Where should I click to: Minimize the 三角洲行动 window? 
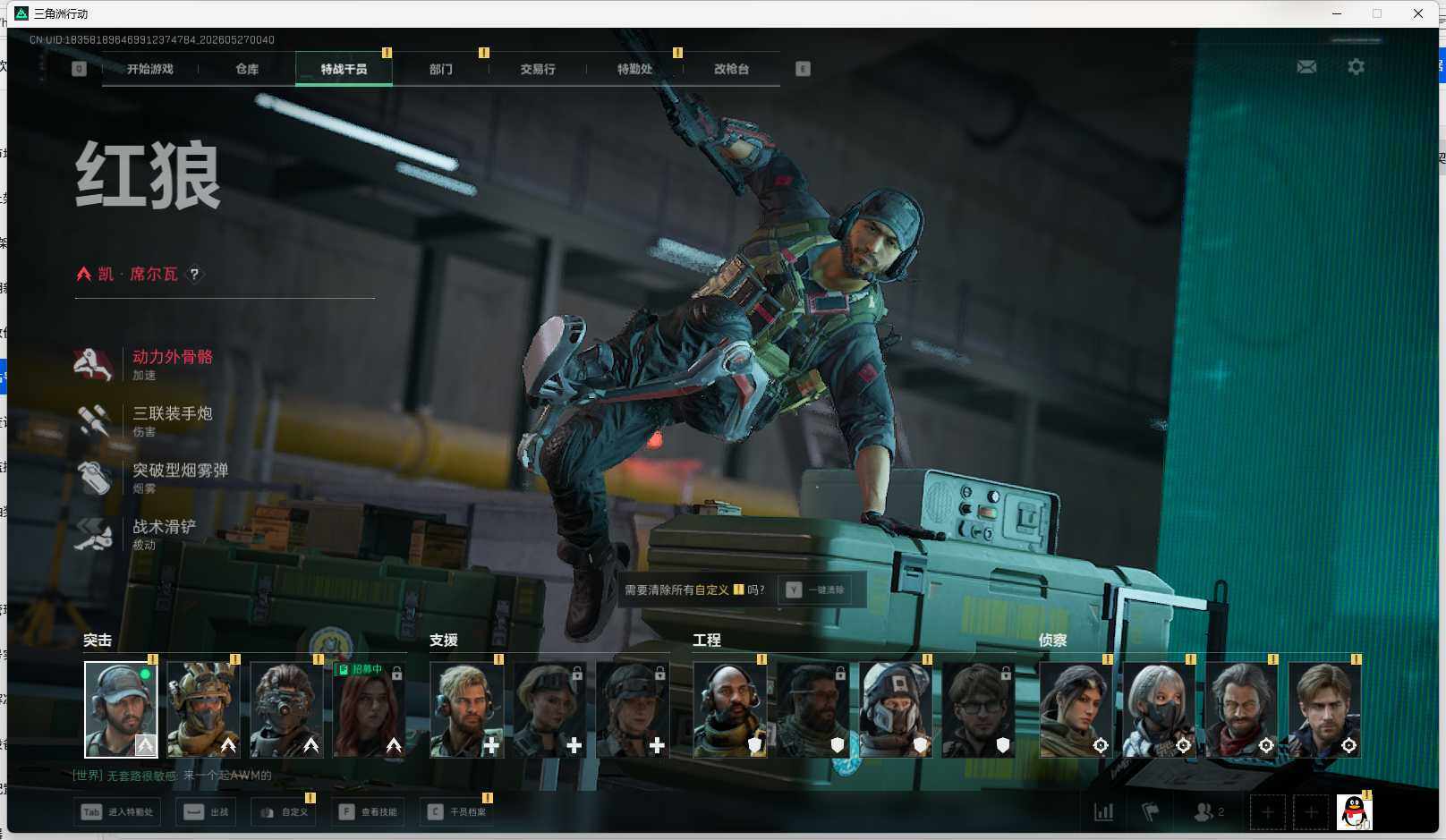coord(1337,13)
